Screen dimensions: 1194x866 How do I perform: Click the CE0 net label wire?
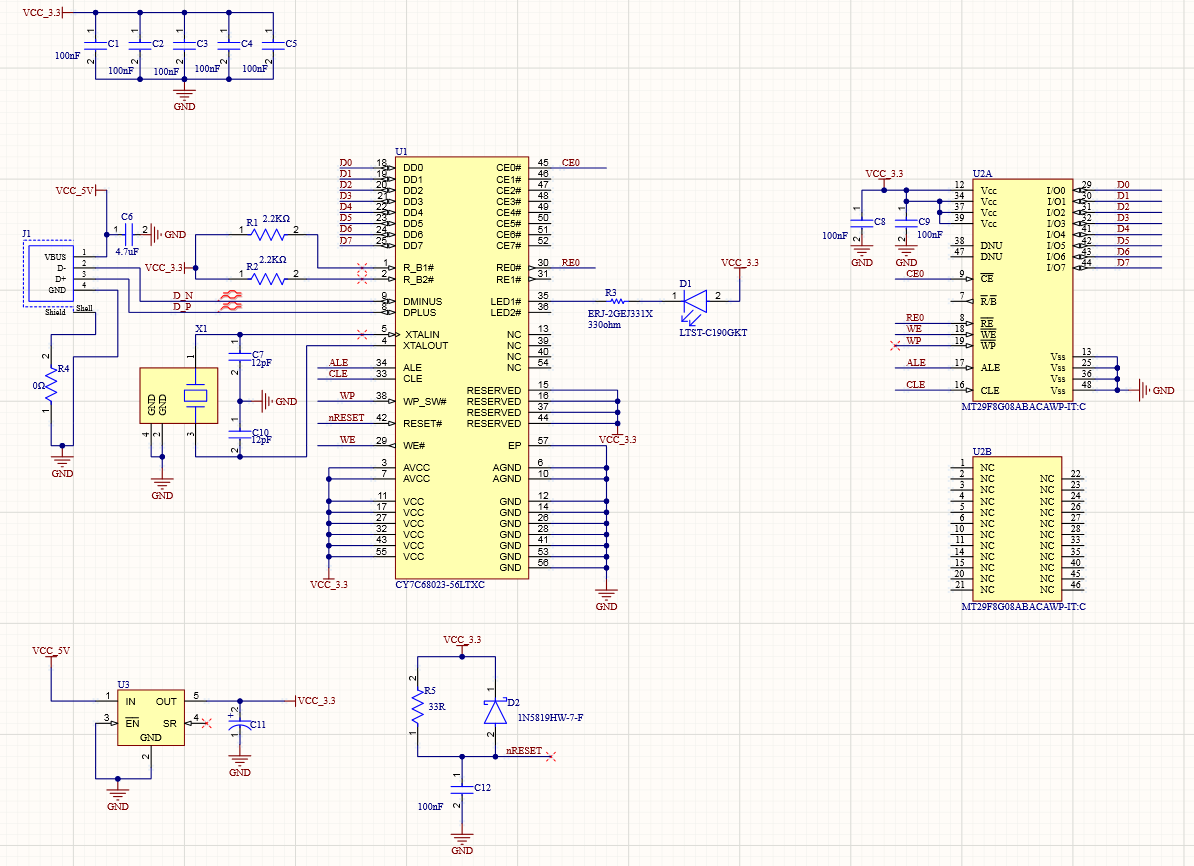(x=568, y=163)
